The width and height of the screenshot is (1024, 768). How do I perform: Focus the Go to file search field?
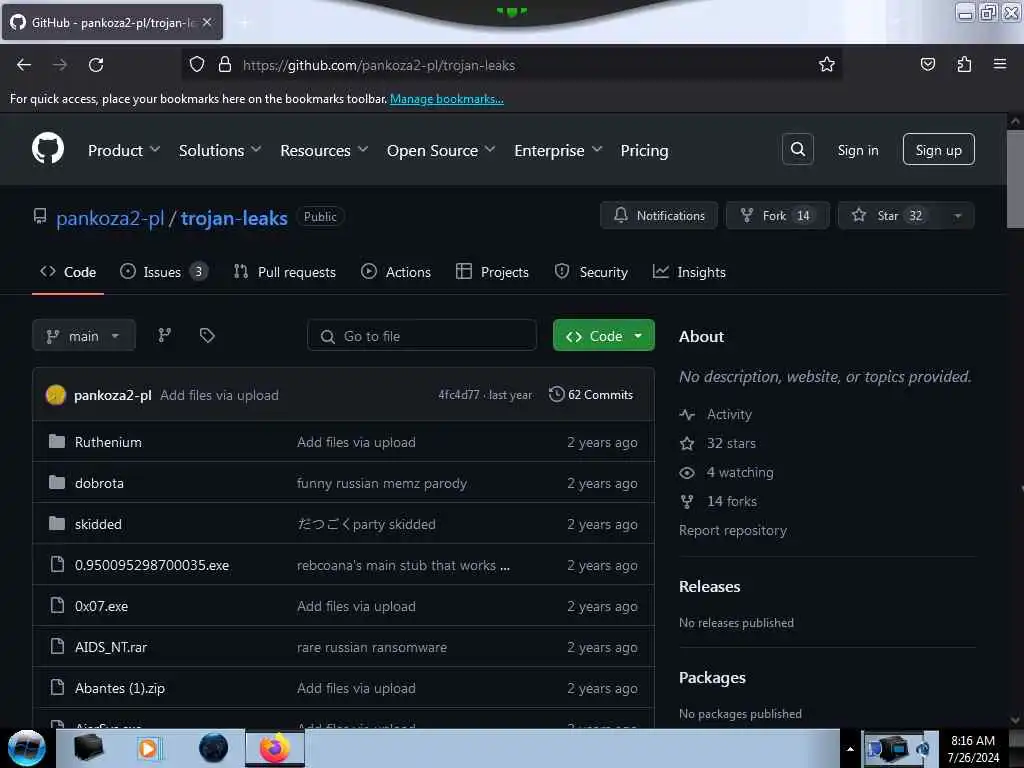pos(422,336)
